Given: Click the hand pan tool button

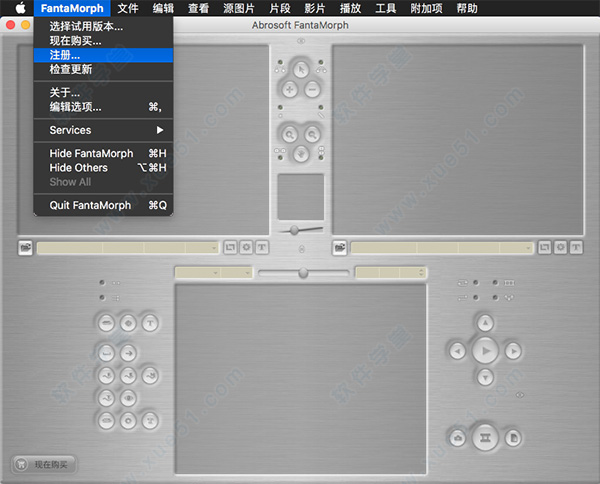Looking at the screenshot, I should click(301, 154).
